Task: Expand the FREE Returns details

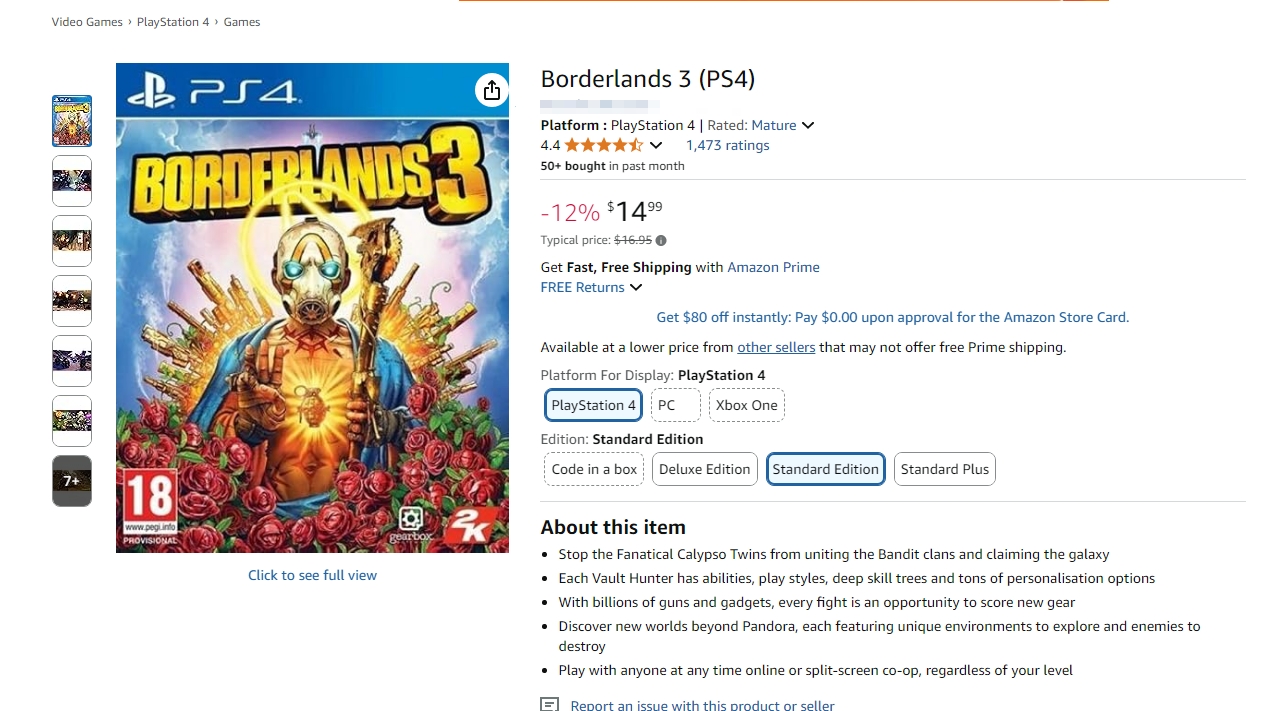Action: (591, 287)
